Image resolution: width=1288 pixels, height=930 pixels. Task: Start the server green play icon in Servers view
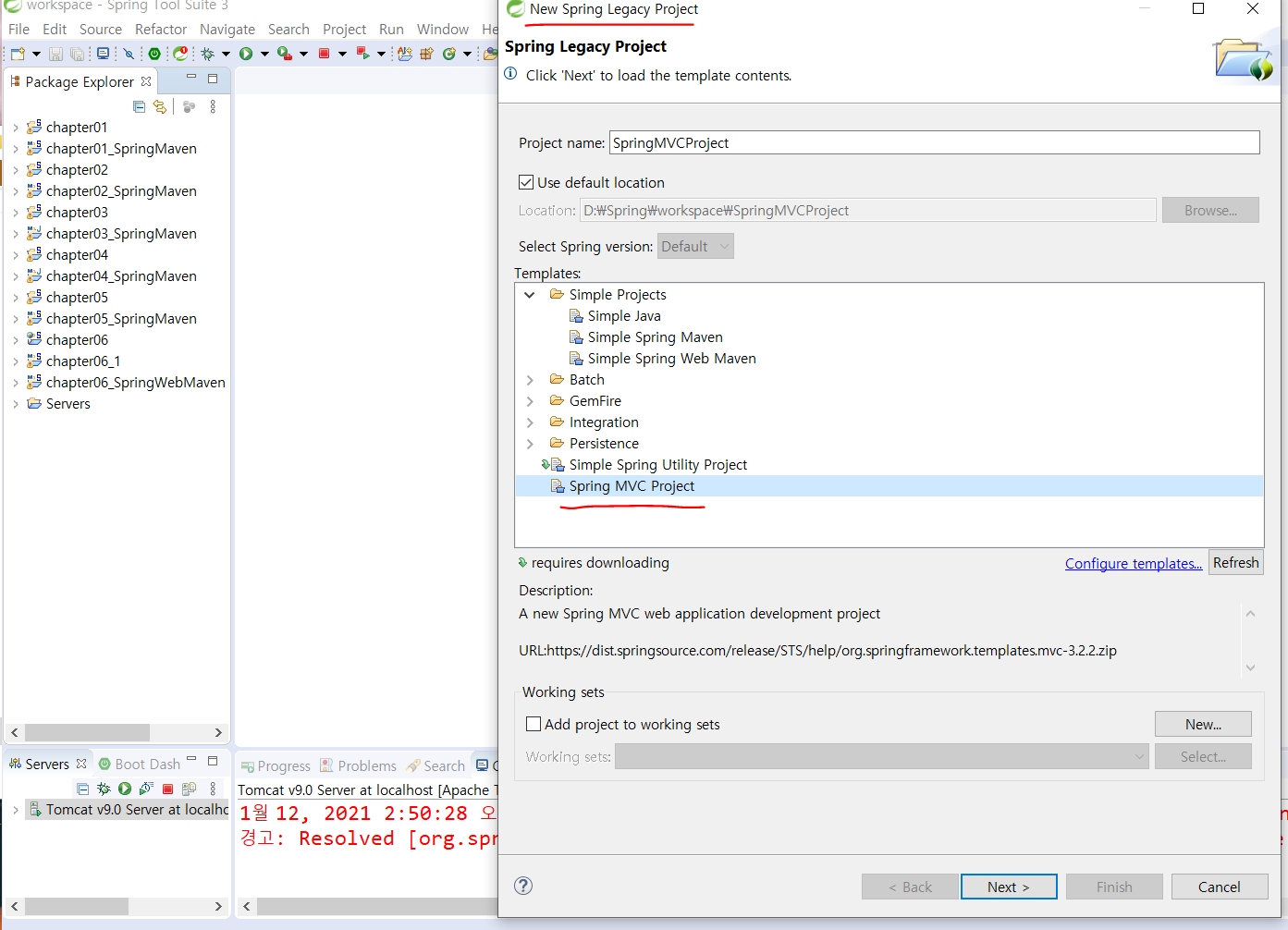click(x=125, y=789)
